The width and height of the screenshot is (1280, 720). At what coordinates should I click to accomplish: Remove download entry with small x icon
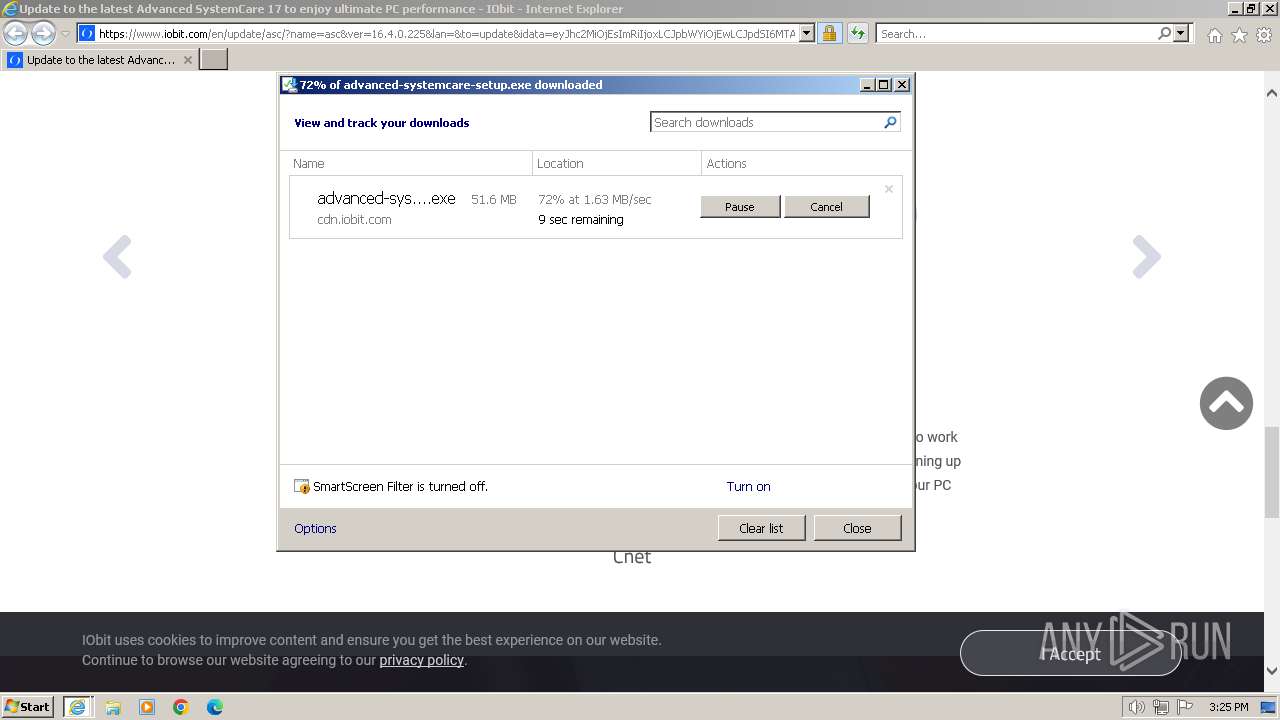coord(888,189)
